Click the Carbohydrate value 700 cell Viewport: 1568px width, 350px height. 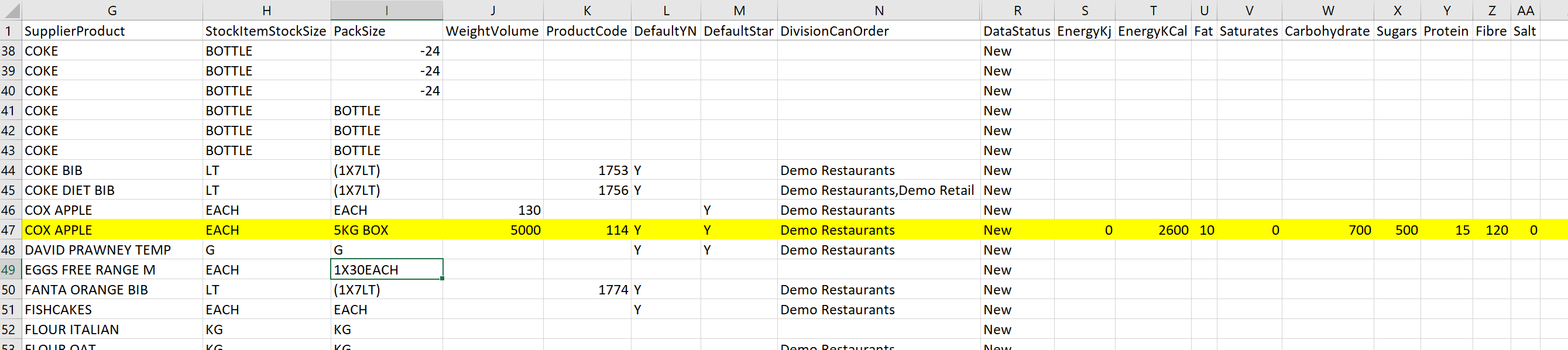click(x=1327, y=230)
